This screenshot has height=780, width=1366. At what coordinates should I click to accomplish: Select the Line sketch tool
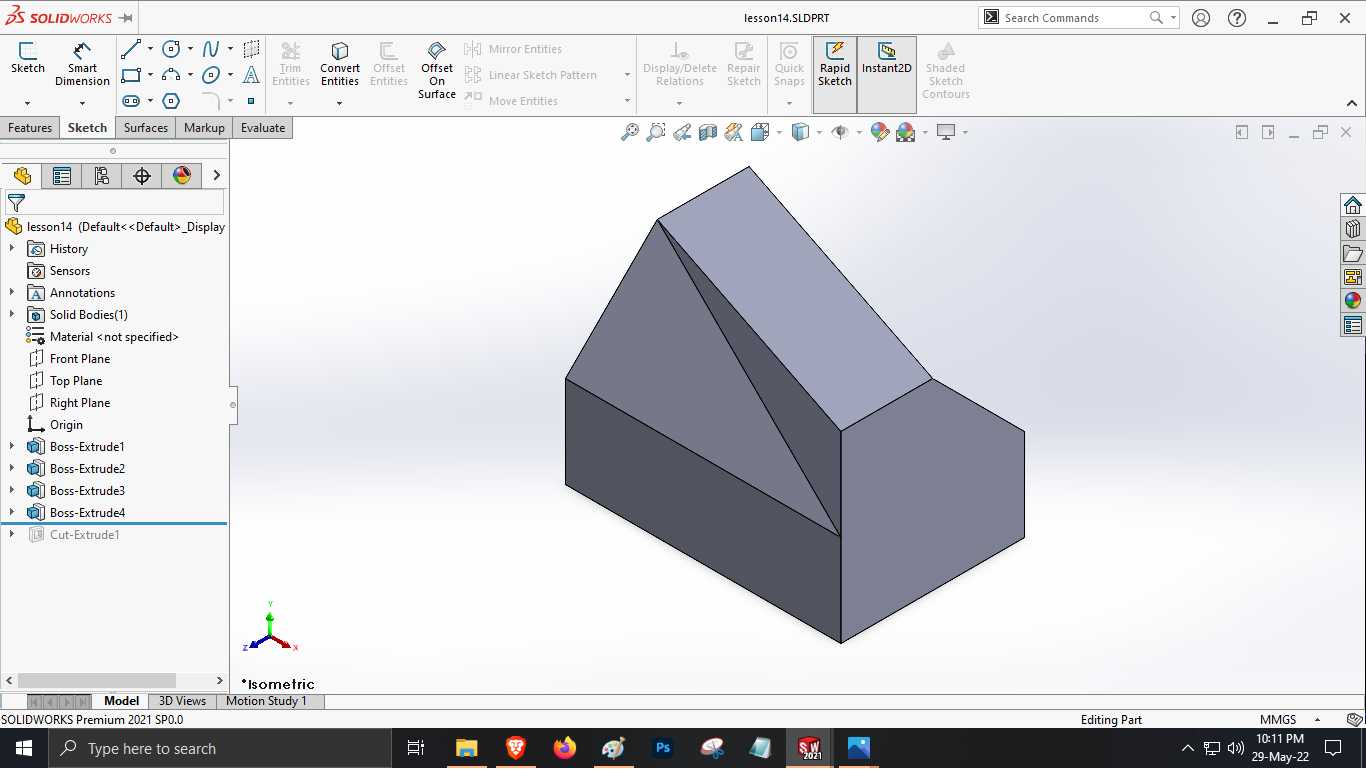point(131,49)
